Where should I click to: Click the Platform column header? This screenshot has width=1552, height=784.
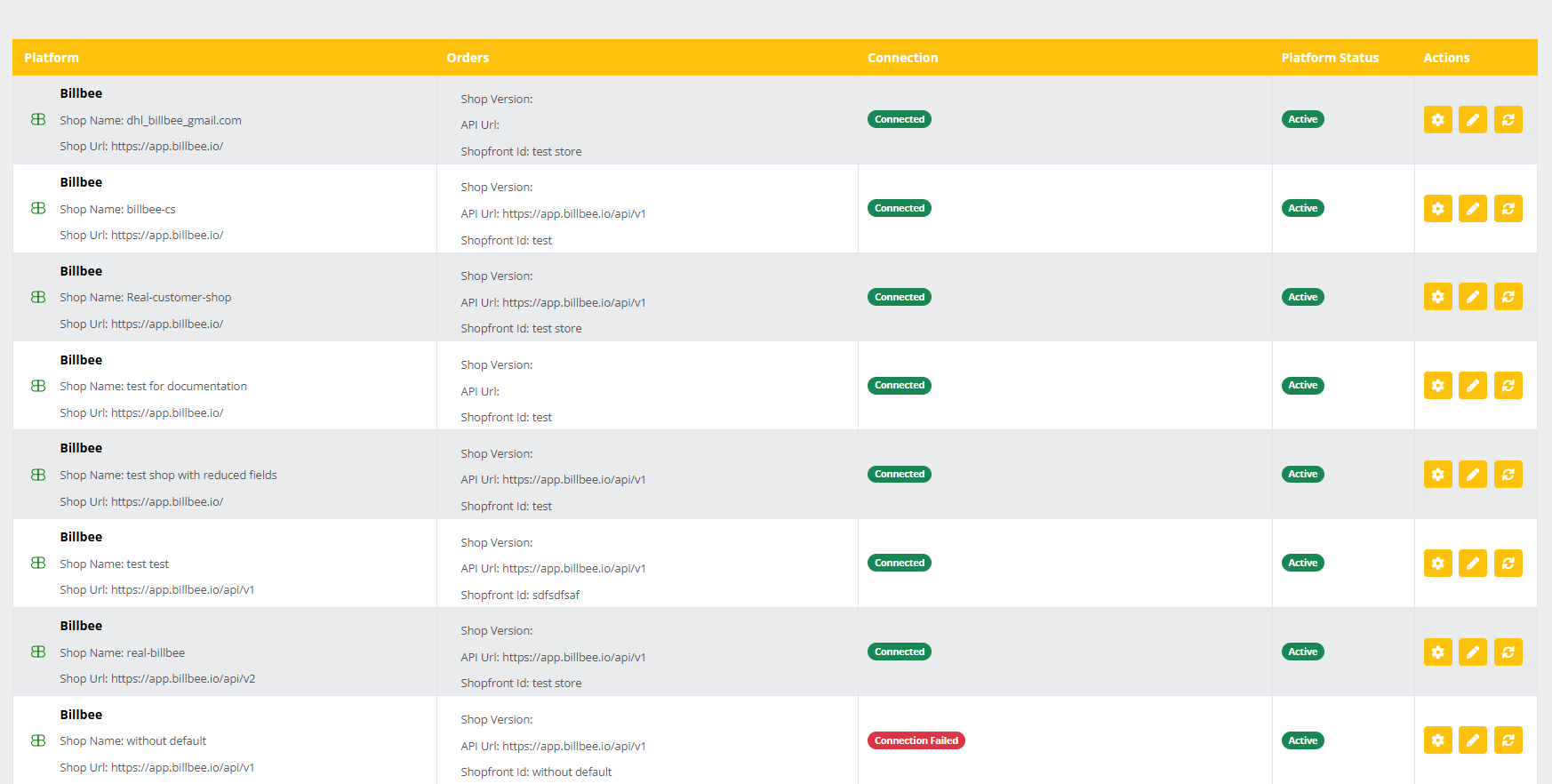click(x=52, y=58)
